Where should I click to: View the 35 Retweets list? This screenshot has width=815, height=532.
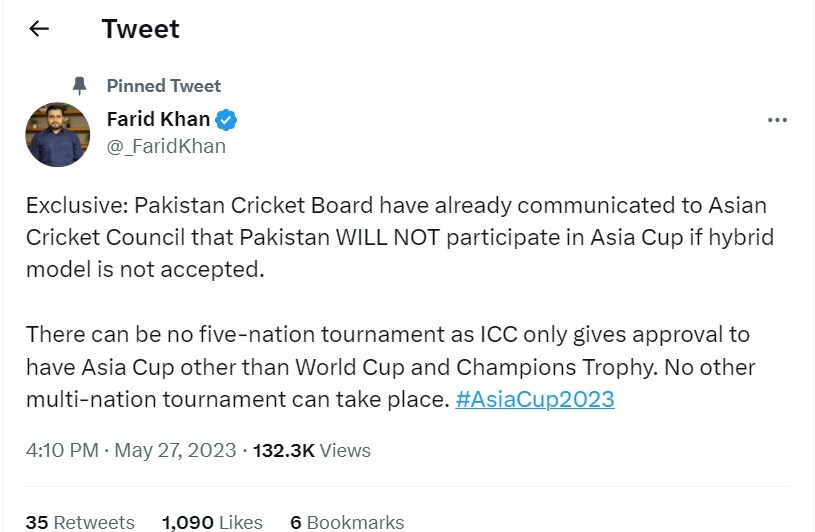click(80, 522)
